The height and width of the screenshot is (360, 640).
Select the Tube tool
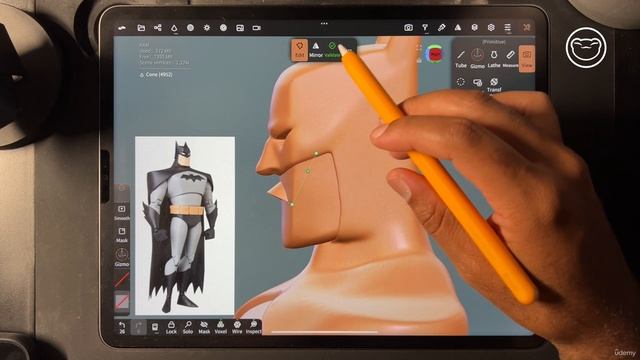(x=461, y=58)
